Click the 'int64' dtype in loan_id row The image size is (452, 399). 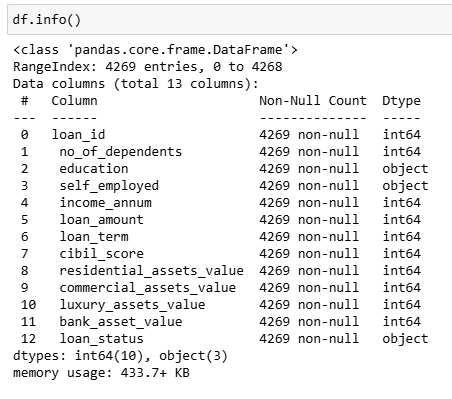click(x=401, y=135)
